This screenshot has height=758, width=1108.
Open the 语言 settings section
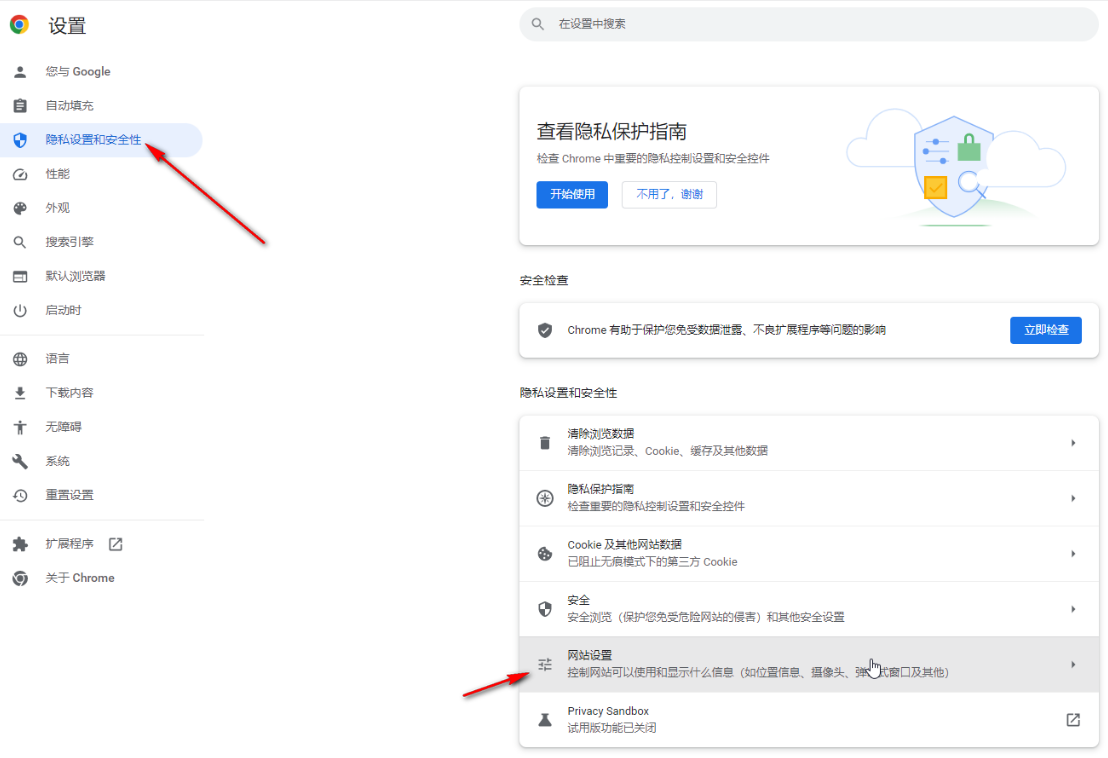click(x=57, y=359)
